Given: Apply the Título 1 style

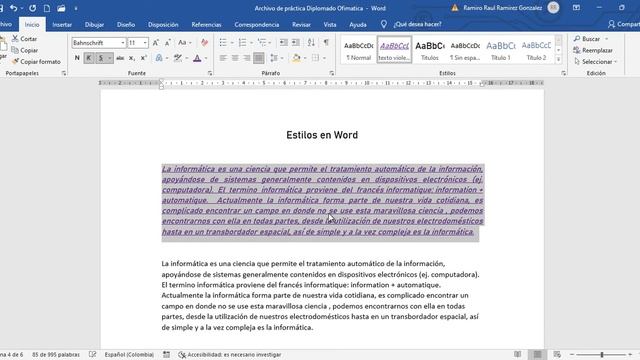Looking at the screenshot, I should coord(501,50).
